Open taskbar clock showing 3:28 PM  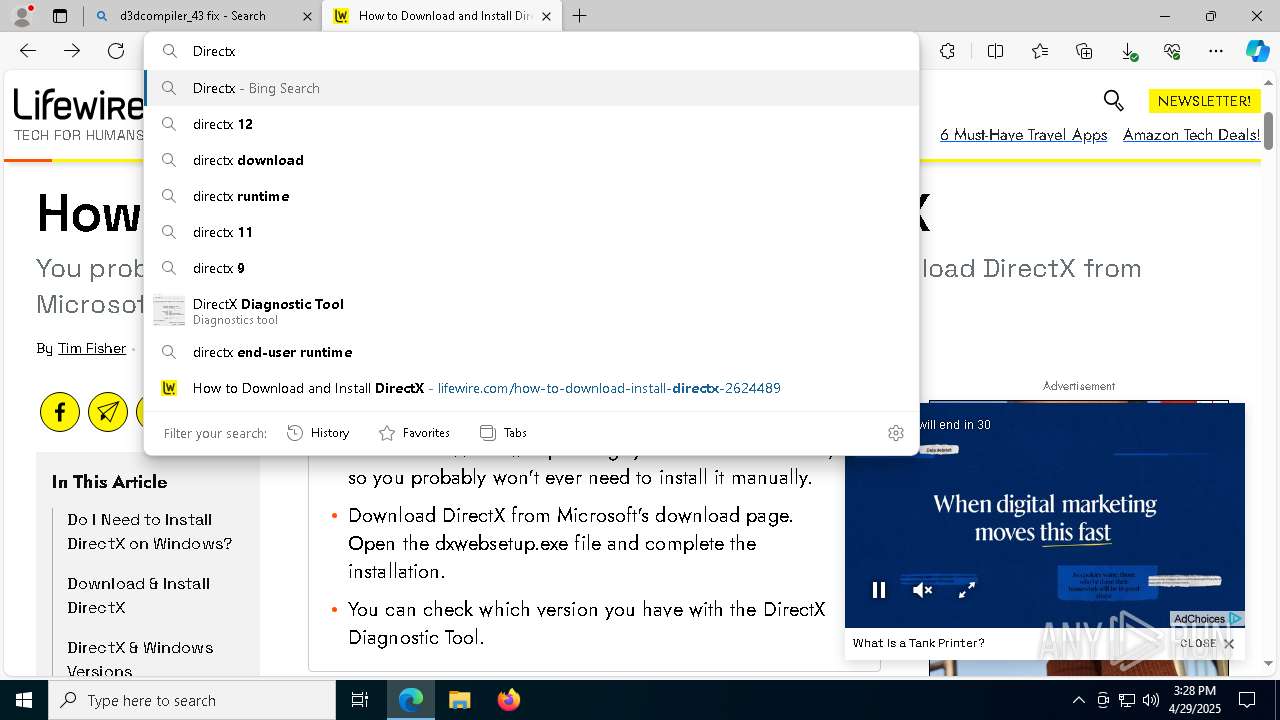coord(1195,700)
